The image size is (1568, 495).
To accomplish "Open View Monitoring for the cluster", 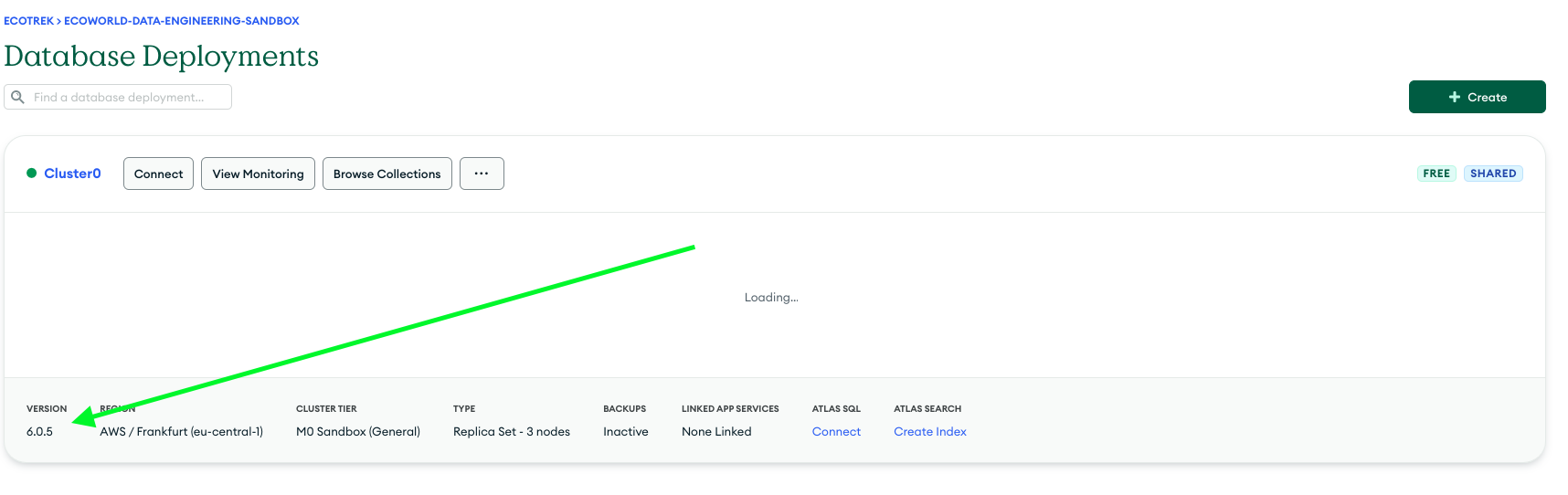I will [x=258, y=174].
